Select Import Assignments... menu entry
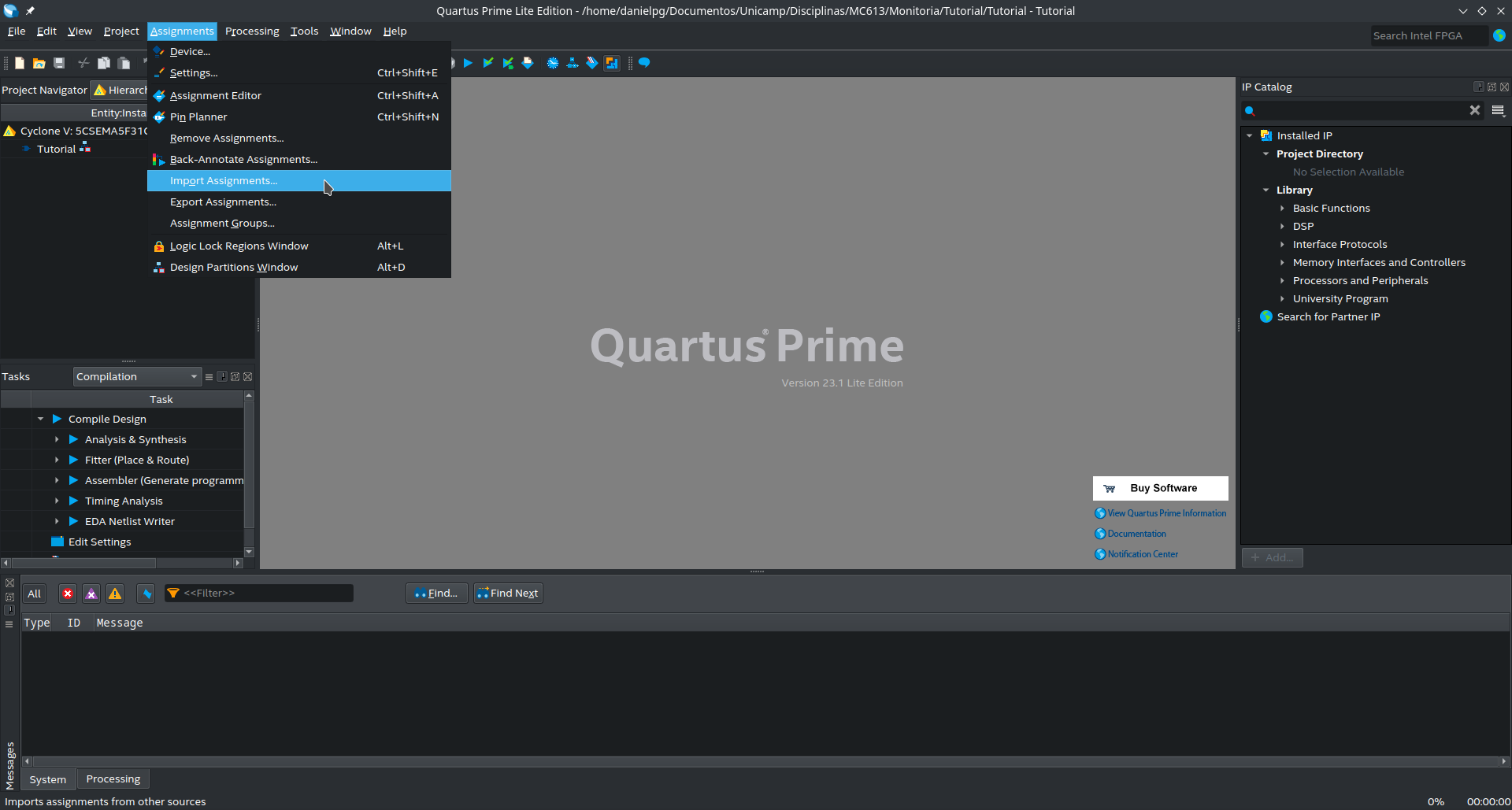Screen dimensions: 1512x810 299,181
